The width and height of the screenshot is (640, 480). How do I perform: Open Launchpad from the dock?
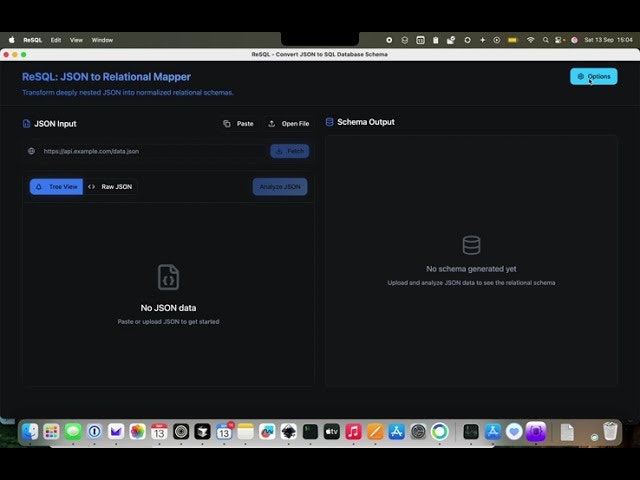(51, 432)
